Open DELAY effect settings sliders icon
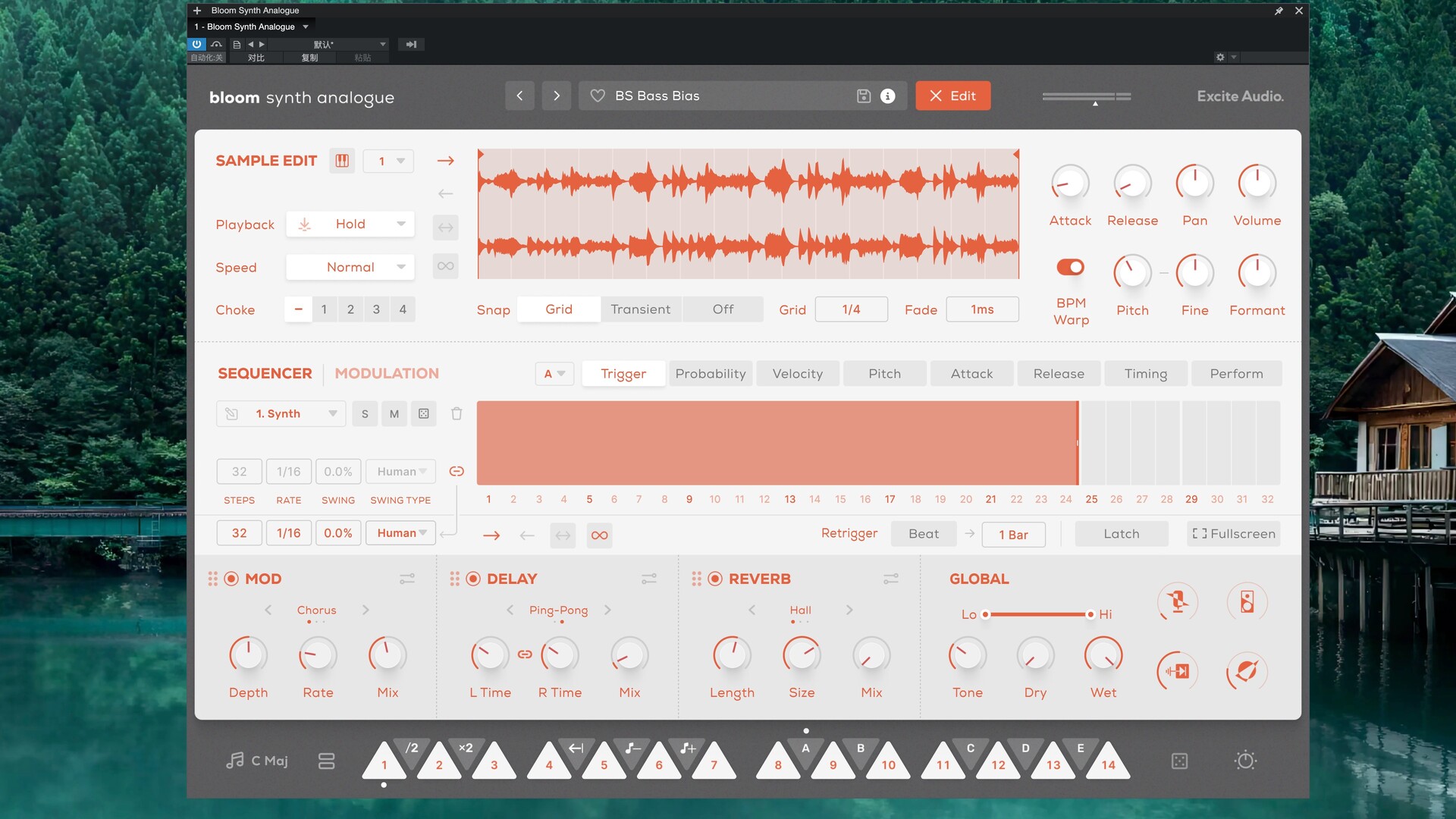Screen dimensions: 1456x819 click(x=649, y=579)
